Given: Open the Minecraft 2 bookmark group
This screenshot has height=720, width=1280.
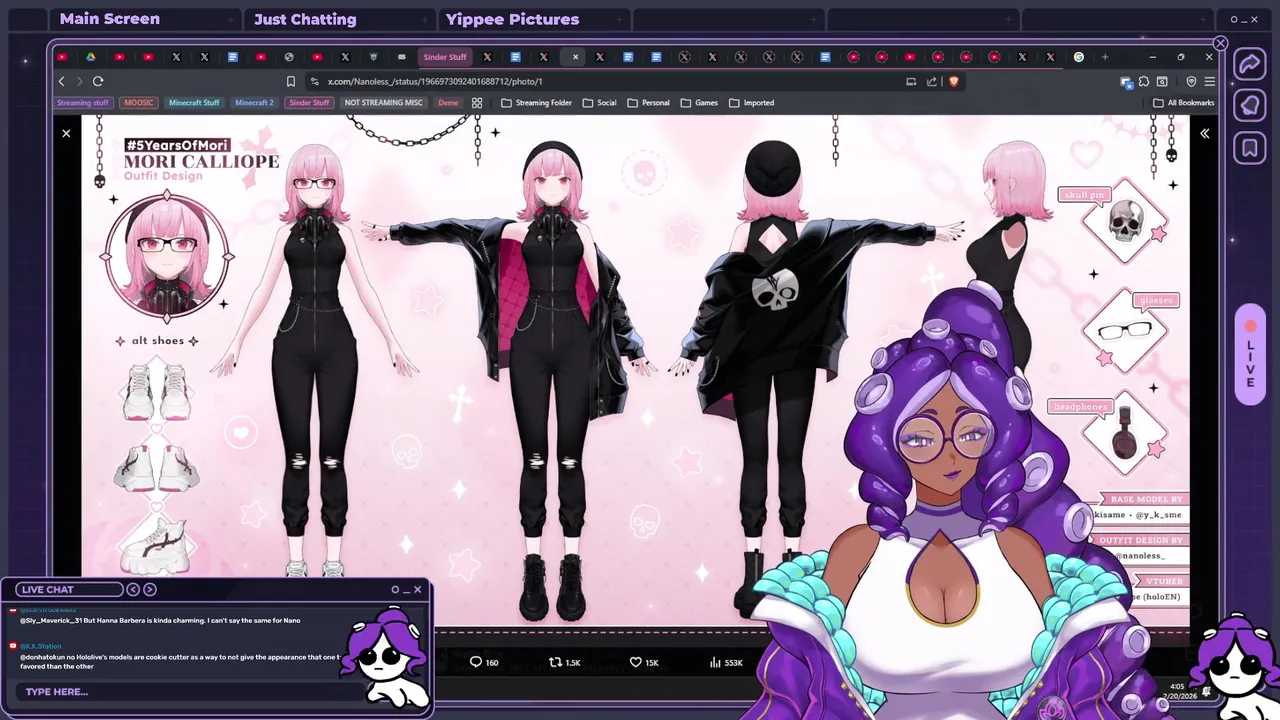Looking at the screenshot, I should point(254,103).
